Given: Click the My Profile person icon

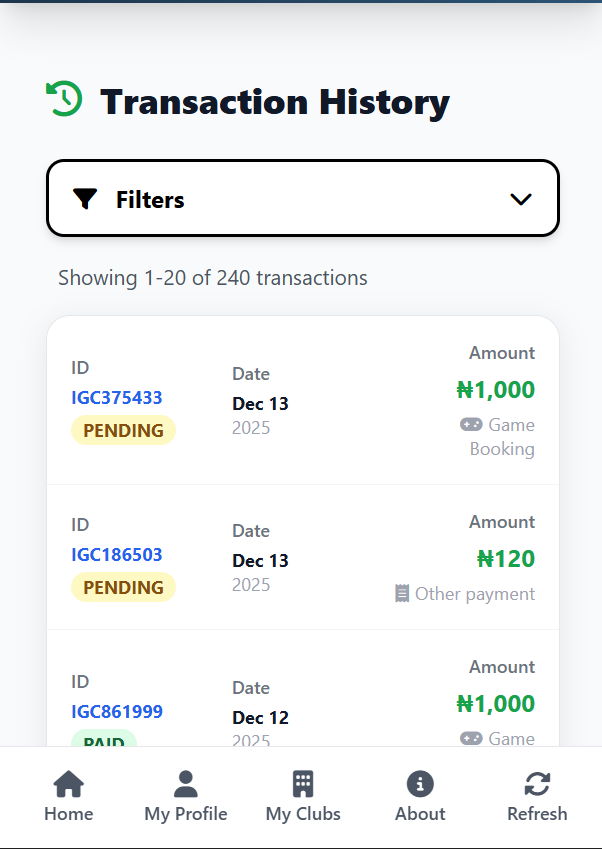Looking at the screenshot, I should pos(186,783).
